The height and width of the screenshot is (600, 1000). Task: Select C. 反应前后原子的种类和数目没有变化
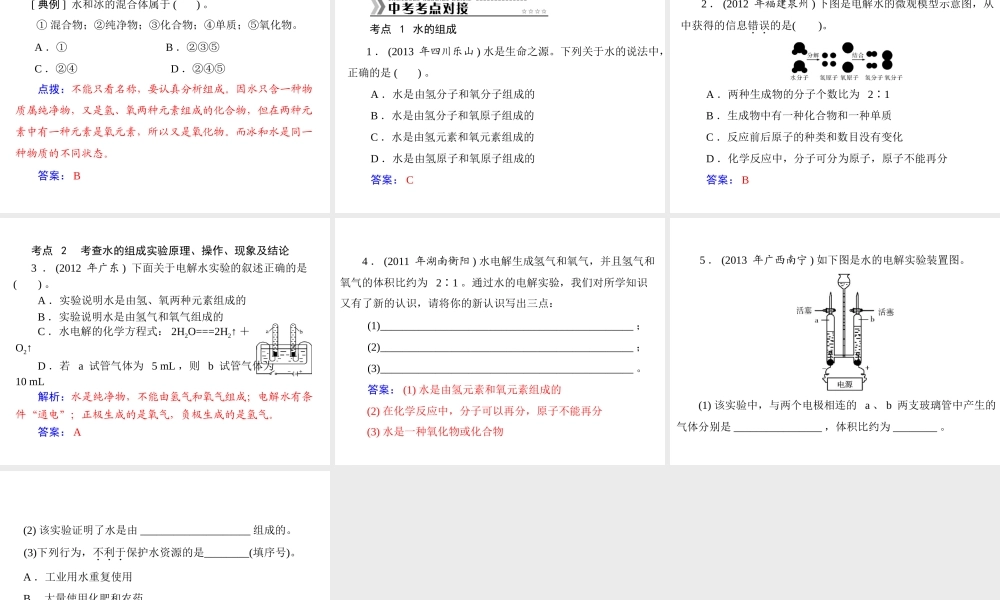click(804, 137)
